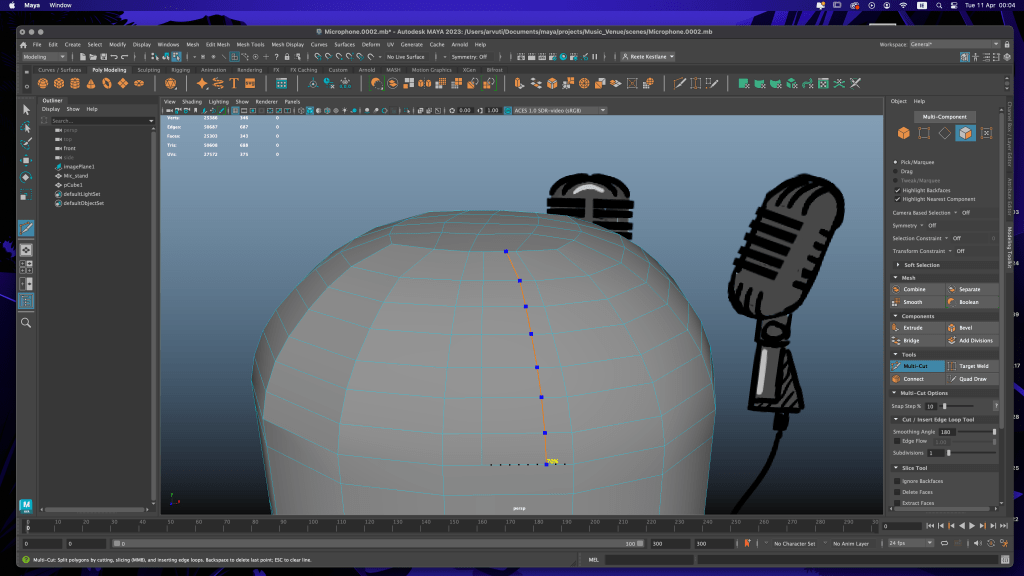Select the polygon cone shelf icon

(90, 84)
